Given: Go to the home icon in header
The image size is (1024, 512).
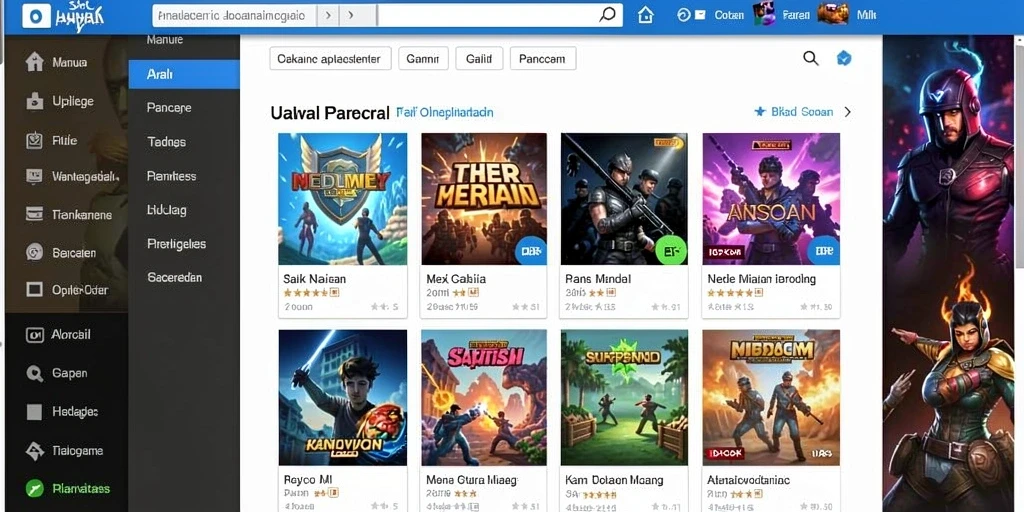Looking at the screenshot, I should pos(645,14).
